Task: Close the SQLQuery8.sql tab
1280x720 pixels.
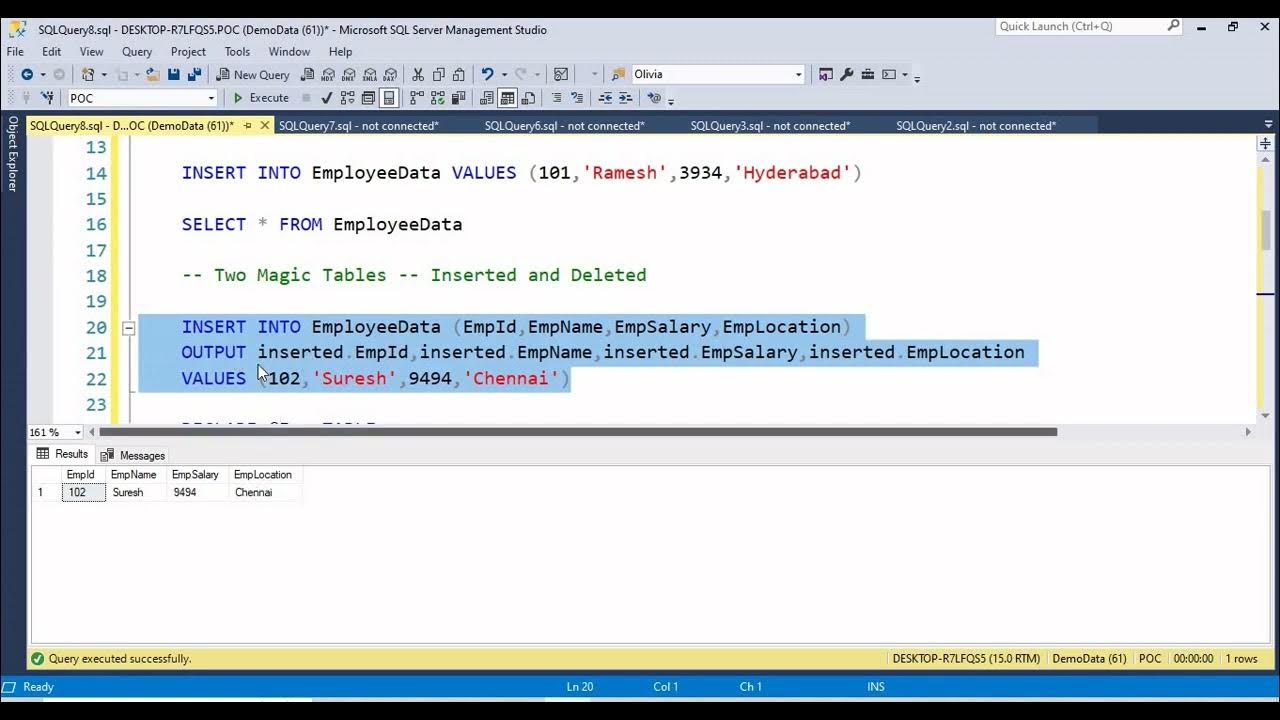Action: [265, 125]
